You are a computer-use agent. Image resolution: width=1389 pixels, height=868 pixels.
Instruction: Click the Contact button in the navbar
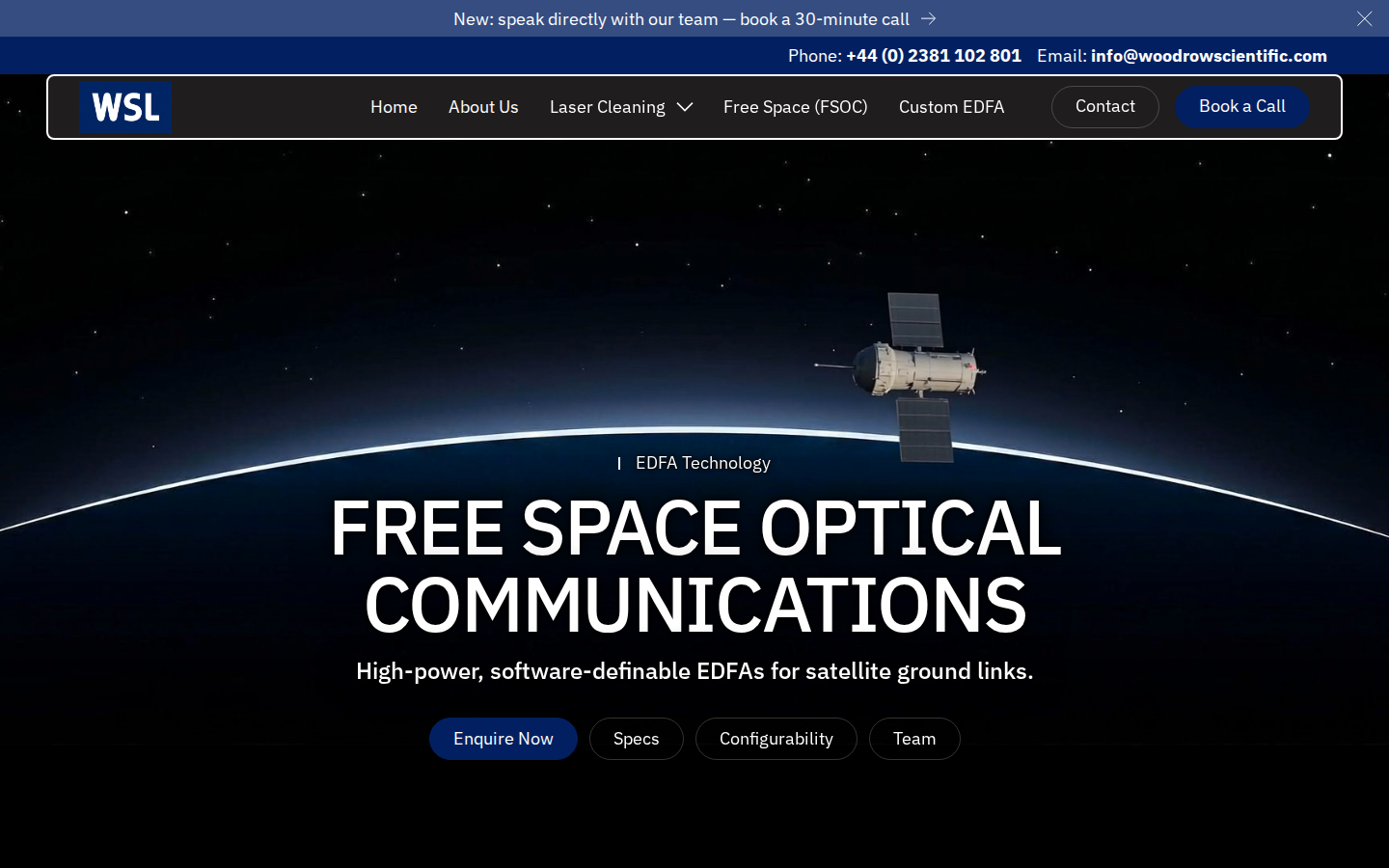click(x=1105, y=107)
